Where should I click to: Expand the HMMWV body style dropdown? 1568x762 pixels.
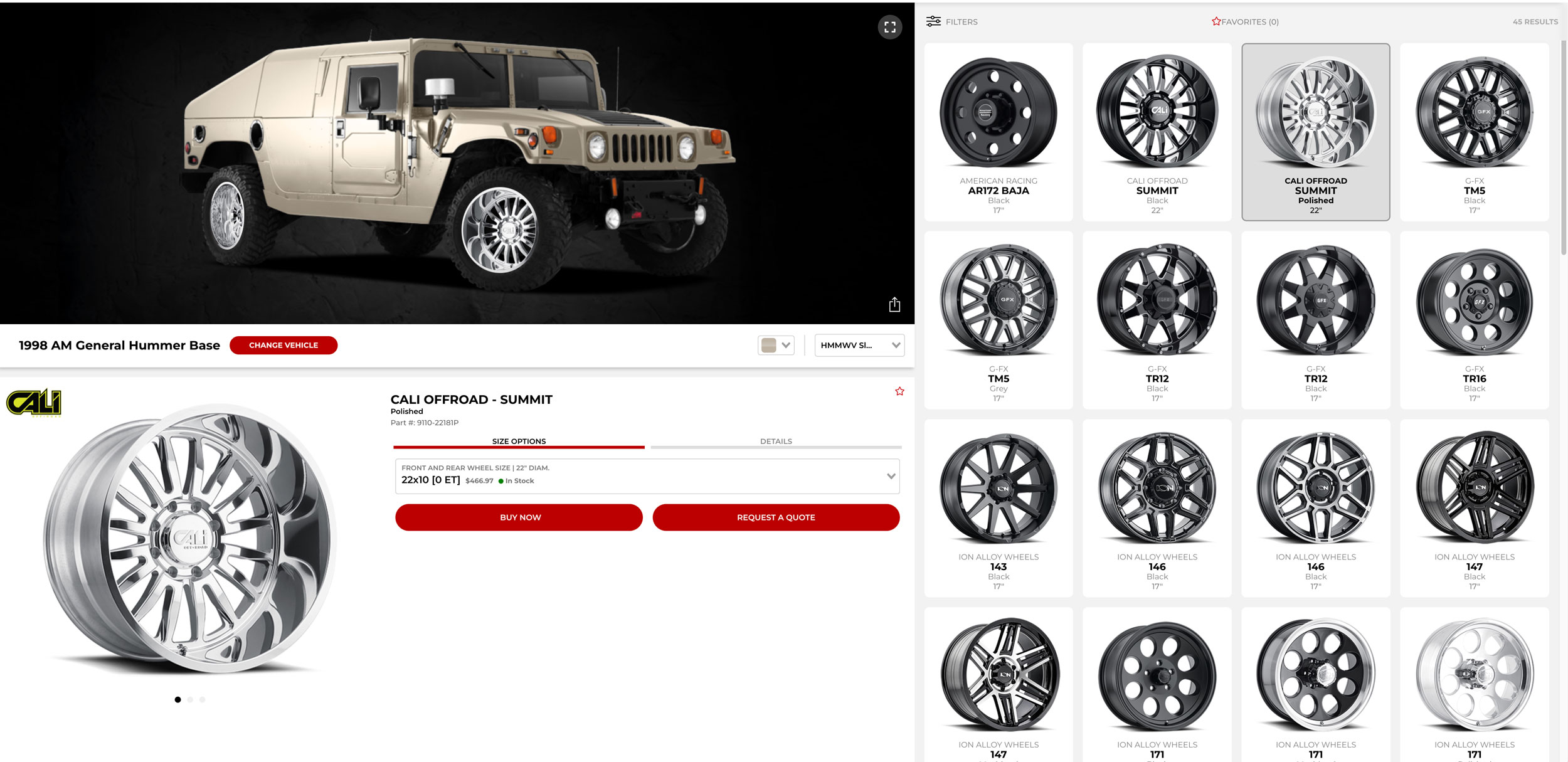pos(859,345)
